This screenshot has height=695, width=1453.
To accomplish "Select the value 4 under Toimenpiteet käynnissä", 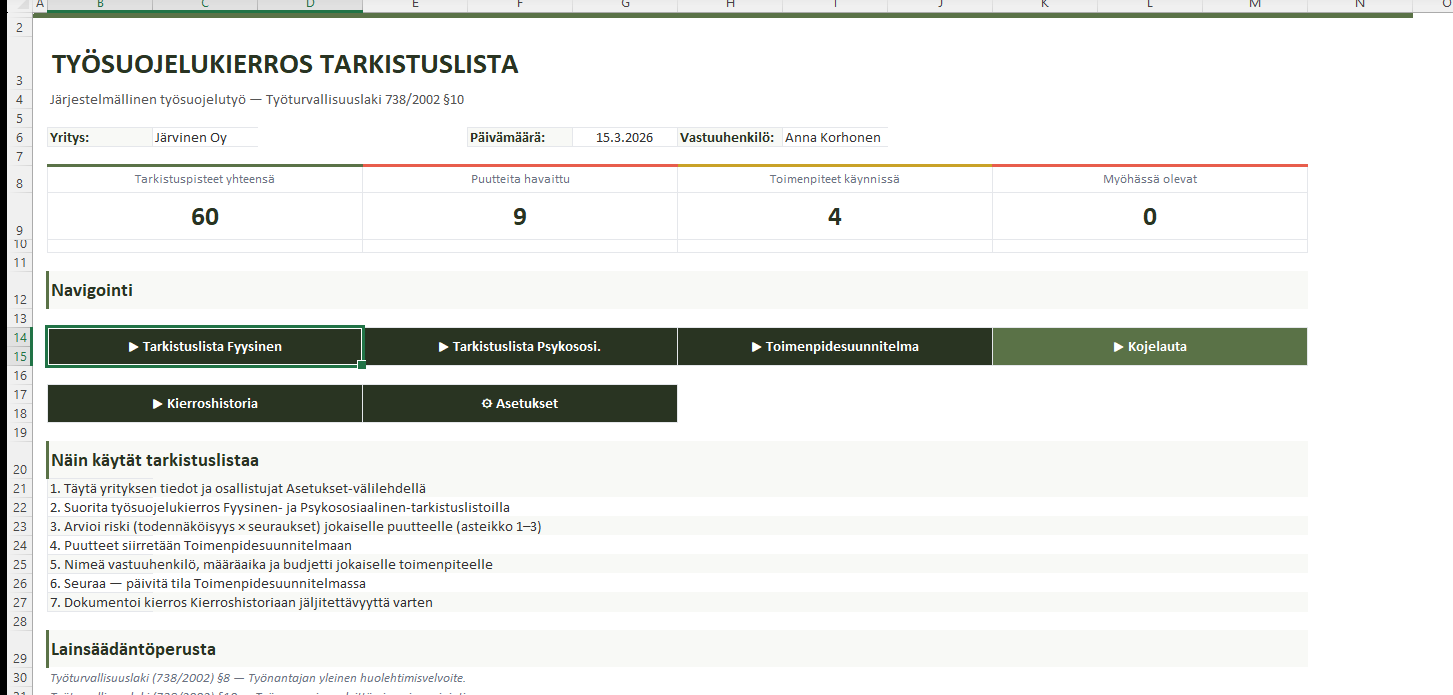I will [835, 217].
